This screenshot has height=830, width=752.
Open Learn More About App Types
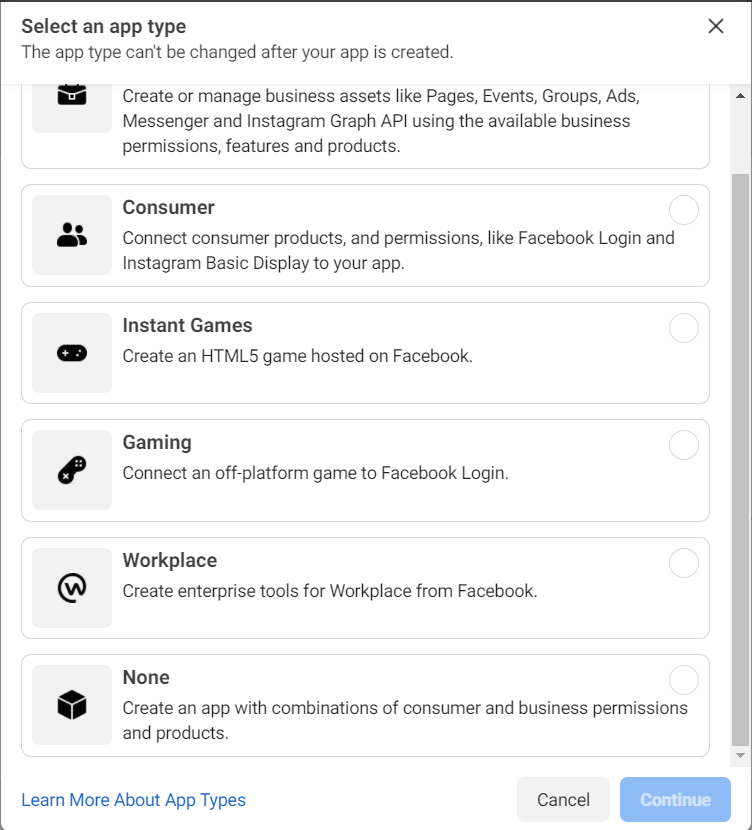[x=135, y=800]
